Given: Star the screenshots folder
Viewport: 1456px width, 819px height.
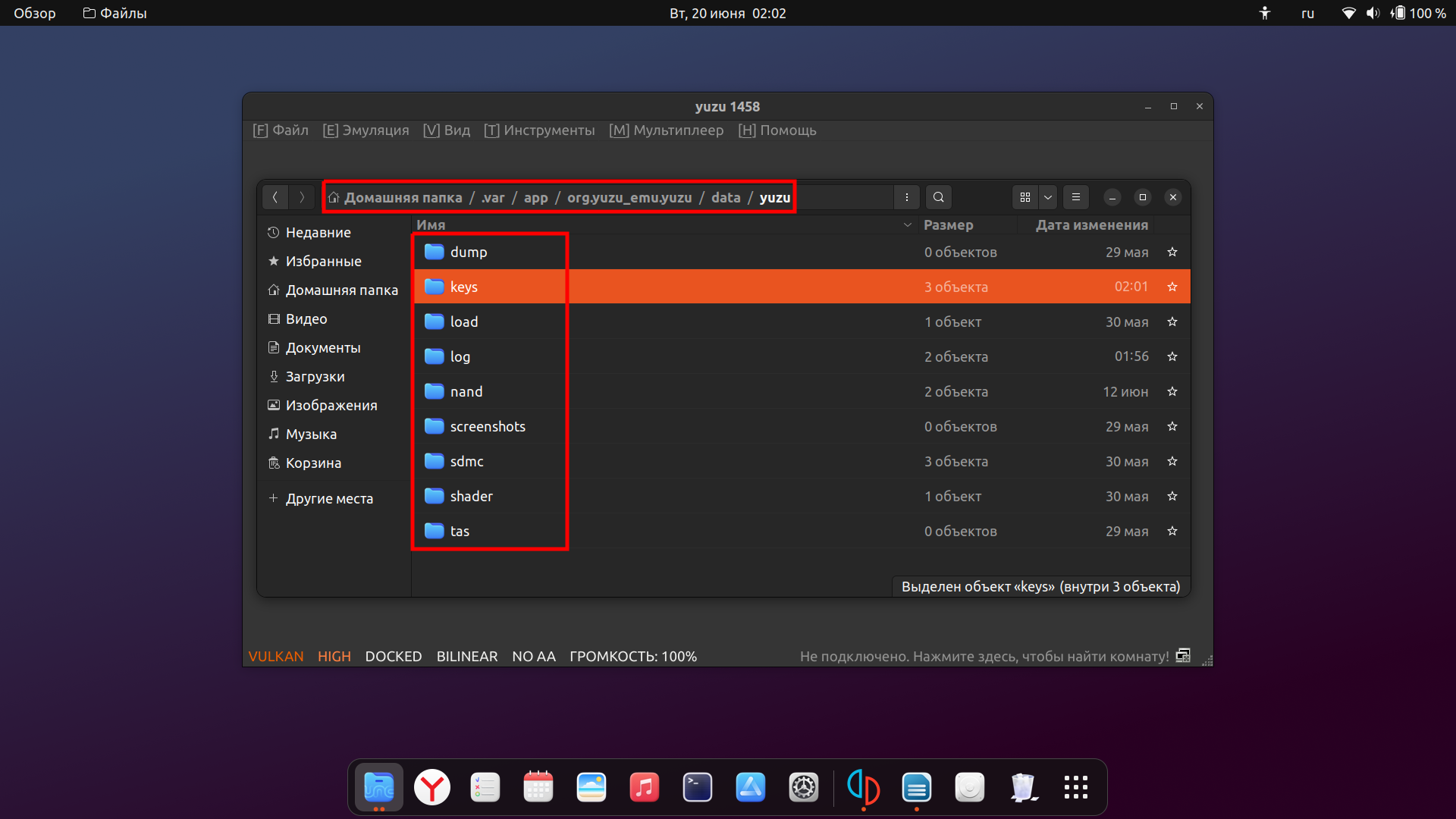Looking at the screenshot, I should [x=1172, y=426].
